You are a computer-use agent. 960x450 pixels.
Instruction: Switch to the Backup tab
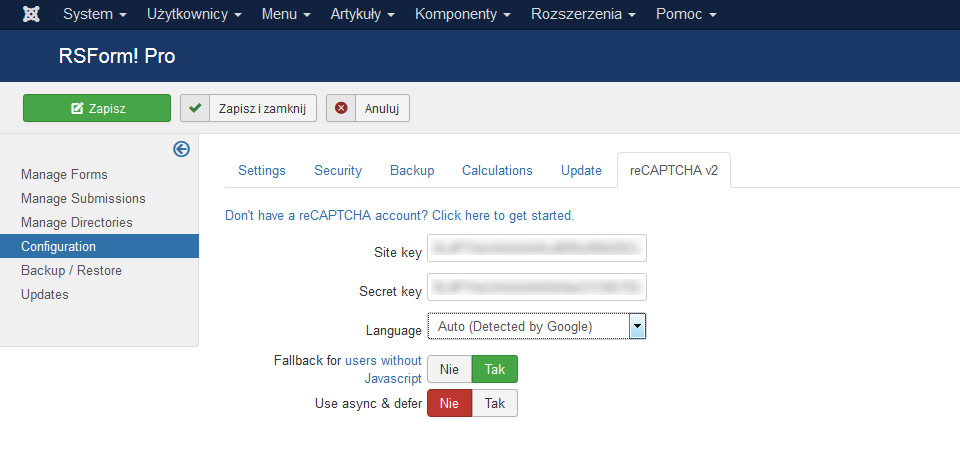point(412,170)
